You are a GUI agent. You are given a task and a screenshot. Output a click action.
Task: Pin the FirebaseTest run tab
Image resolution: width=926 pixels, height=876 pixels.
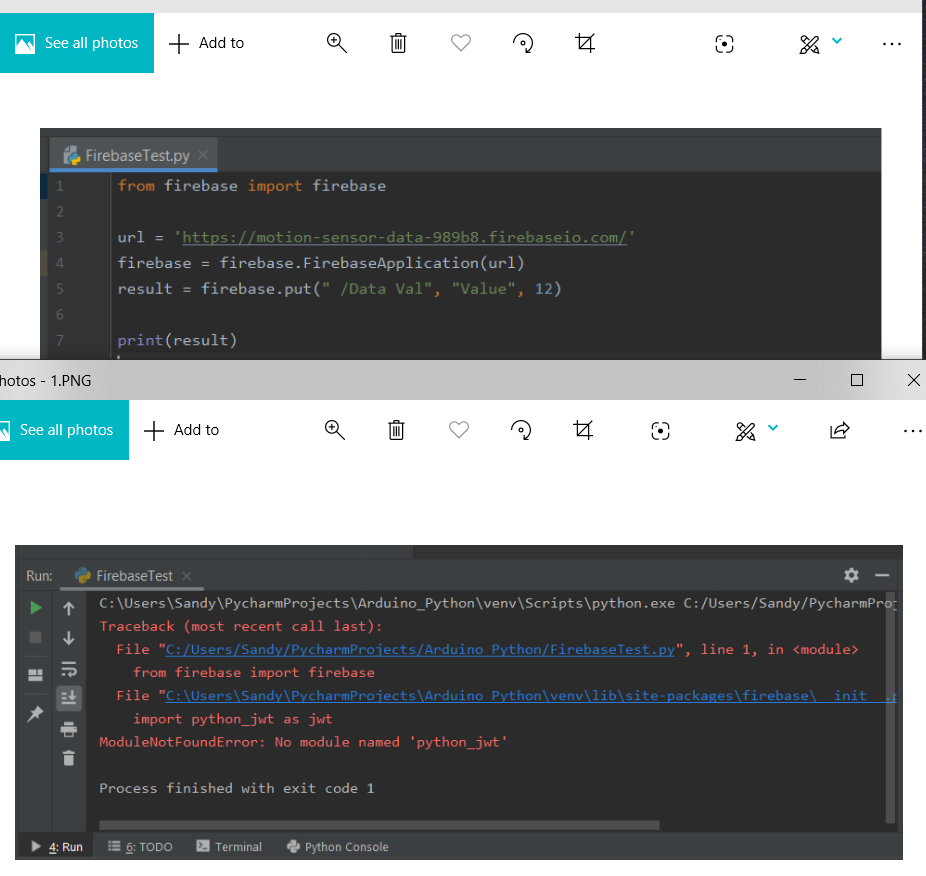coord(35,712)
